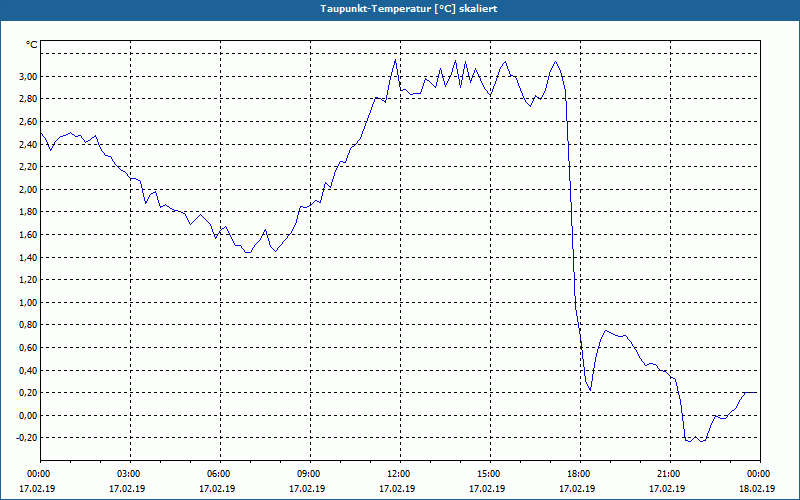Click the '17.02.19' date under 12:00

[x=397, y=489]
